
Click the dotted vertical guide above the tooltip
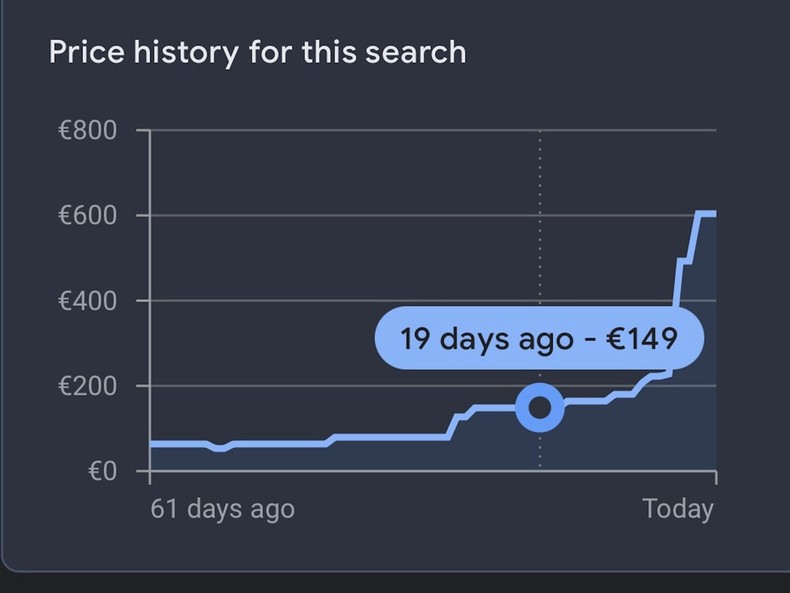point(540,220)
